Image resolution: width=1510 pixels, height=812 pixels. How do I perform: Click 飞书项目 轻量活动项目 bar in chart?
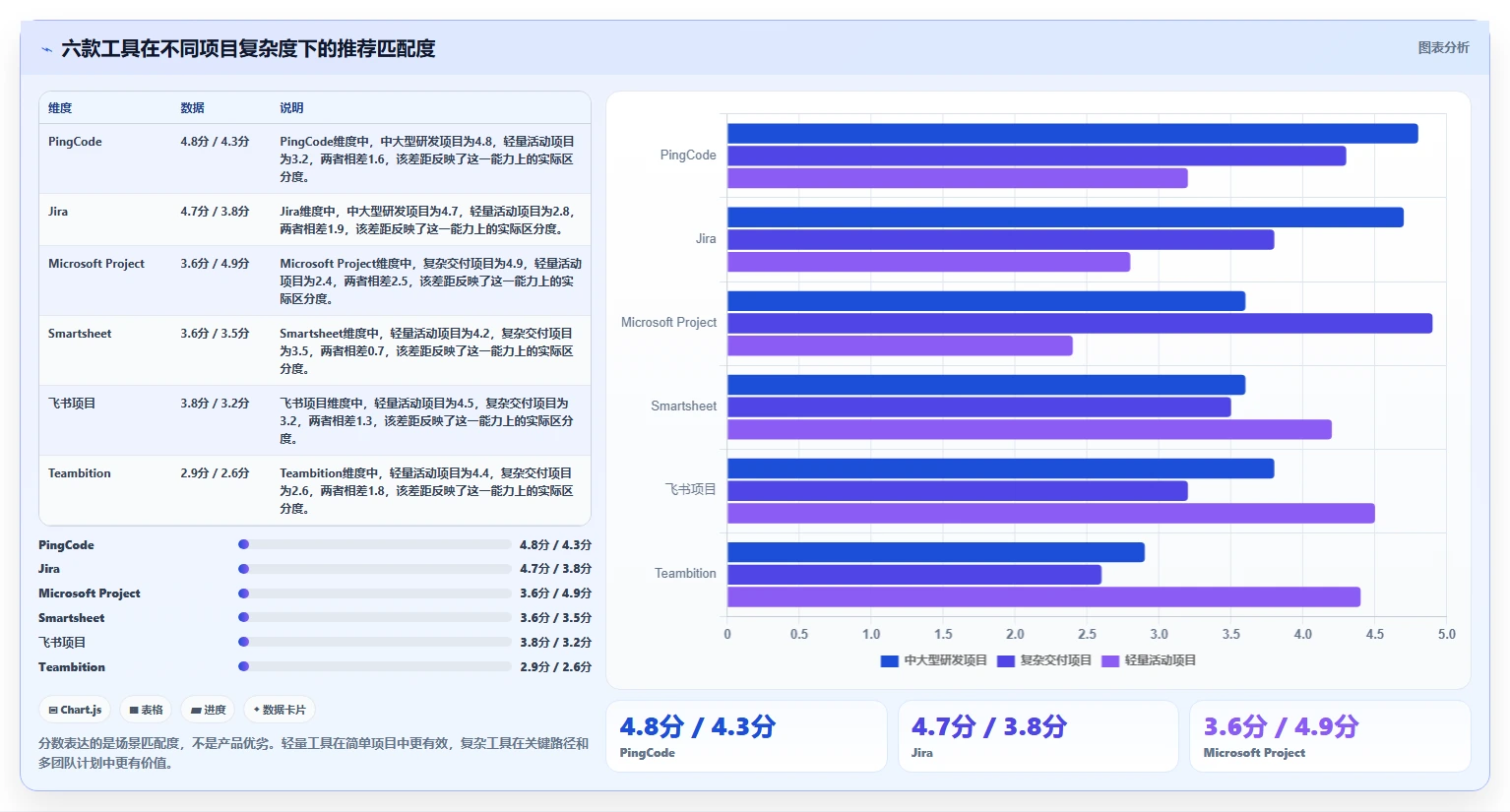[1051, 513]
